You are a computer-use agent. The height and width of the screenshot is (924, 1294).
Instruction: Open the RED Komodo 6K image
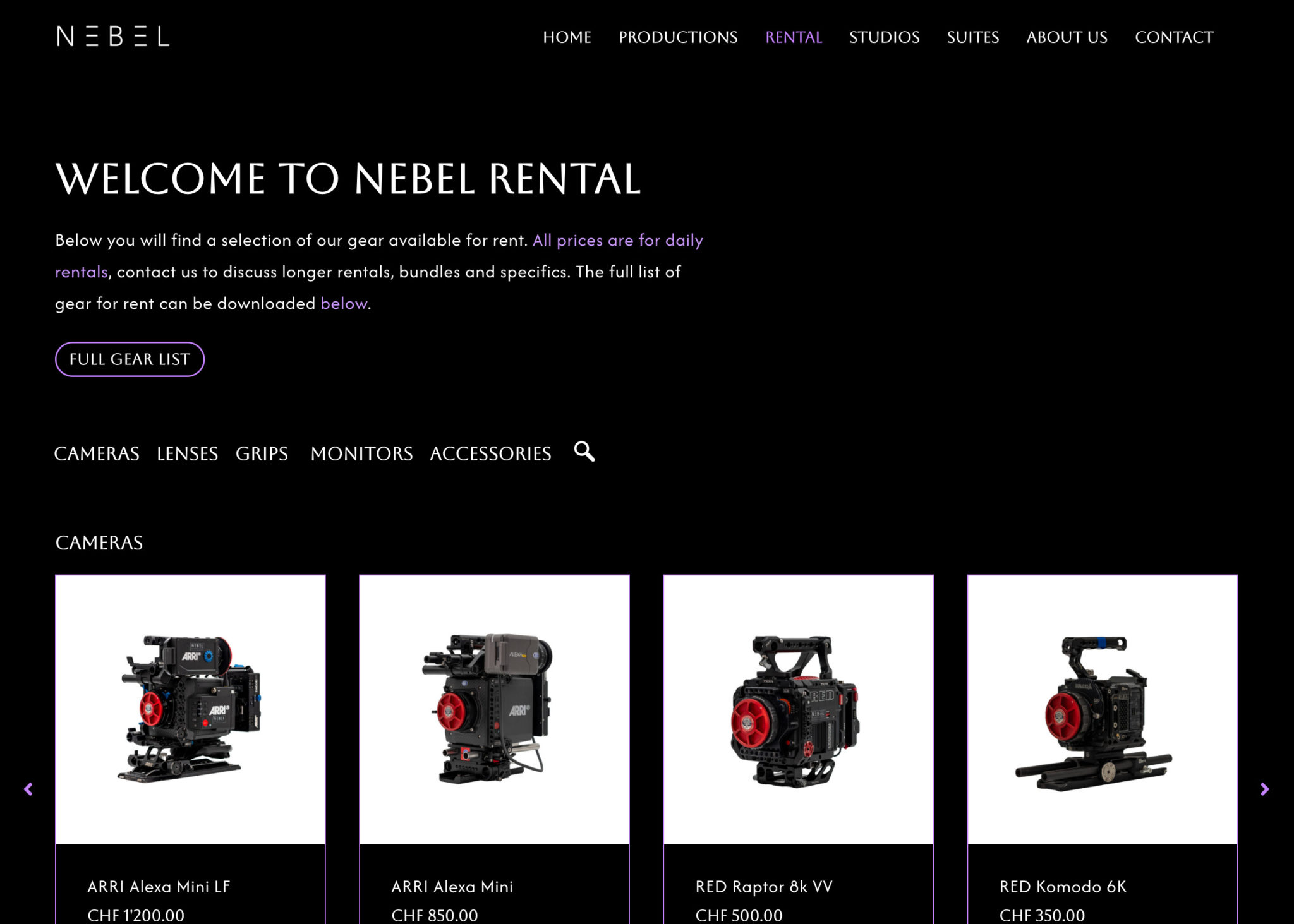pos(1102,709)
